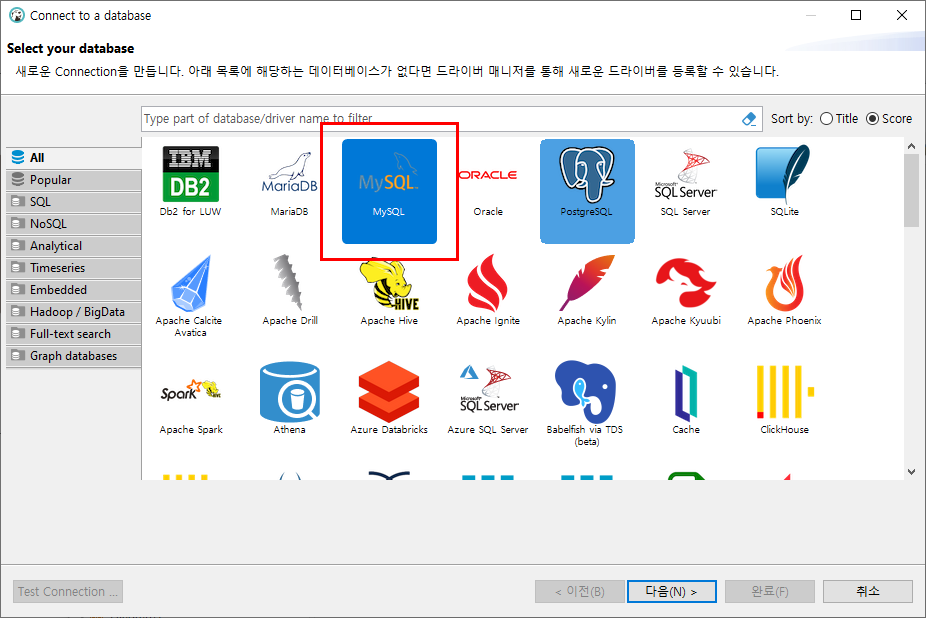
Task: Select the PostgreSQL elephant icon
Action: click(x=586, y=175)
